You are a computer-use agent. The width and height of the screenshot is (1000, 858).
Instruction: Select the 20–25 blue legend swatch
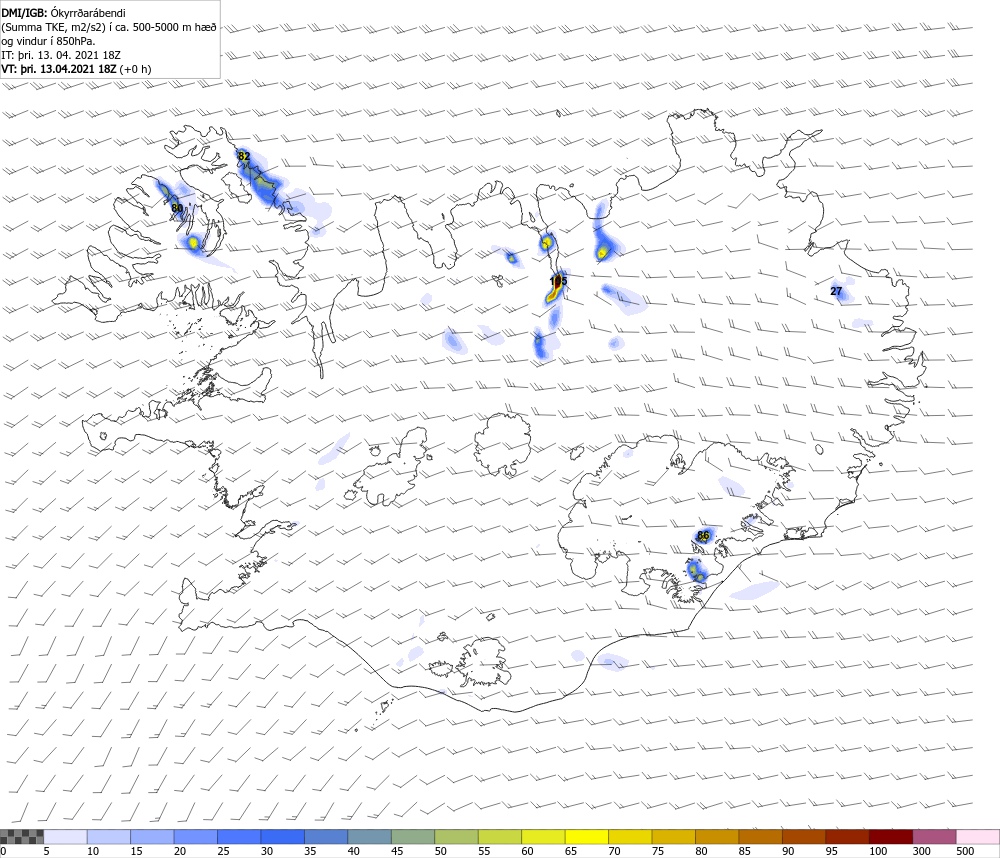(x=196, y=837)
